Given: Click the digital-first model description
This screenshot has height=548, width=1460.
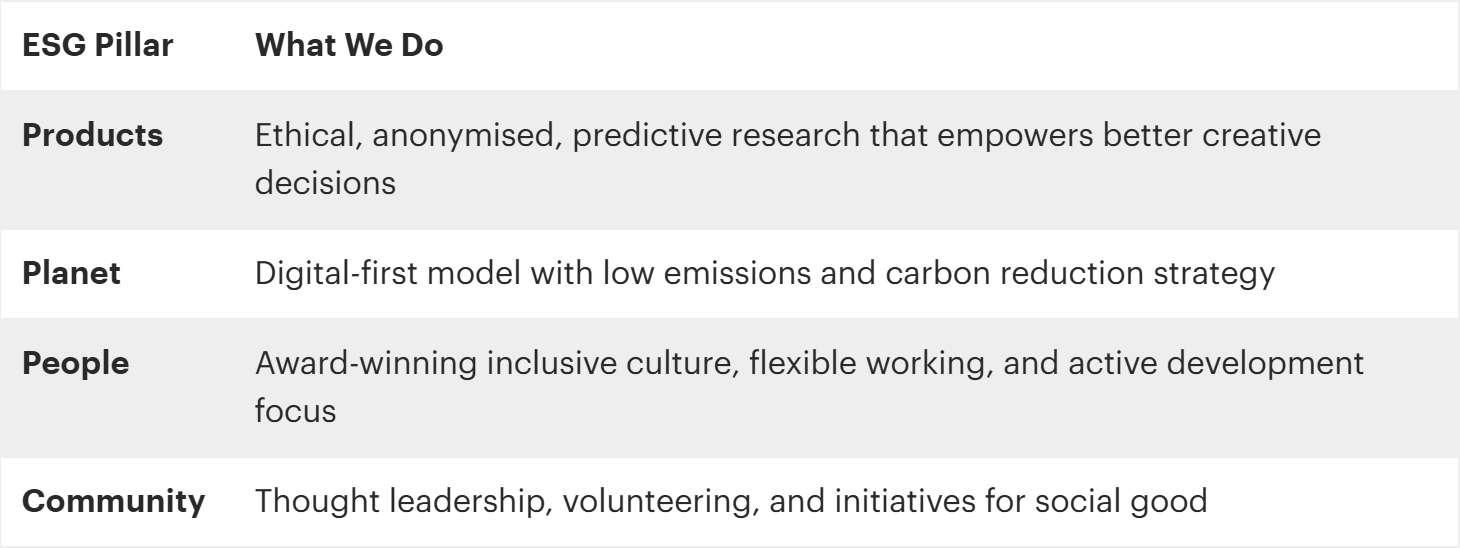Looking at the screenshot, I should pos(765,274).
